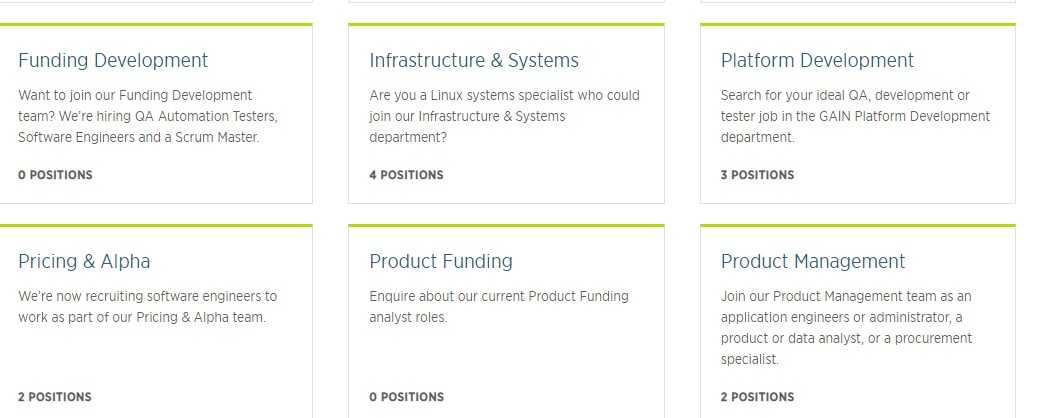Go to the Product Management heading

click(x=813, y=261)
